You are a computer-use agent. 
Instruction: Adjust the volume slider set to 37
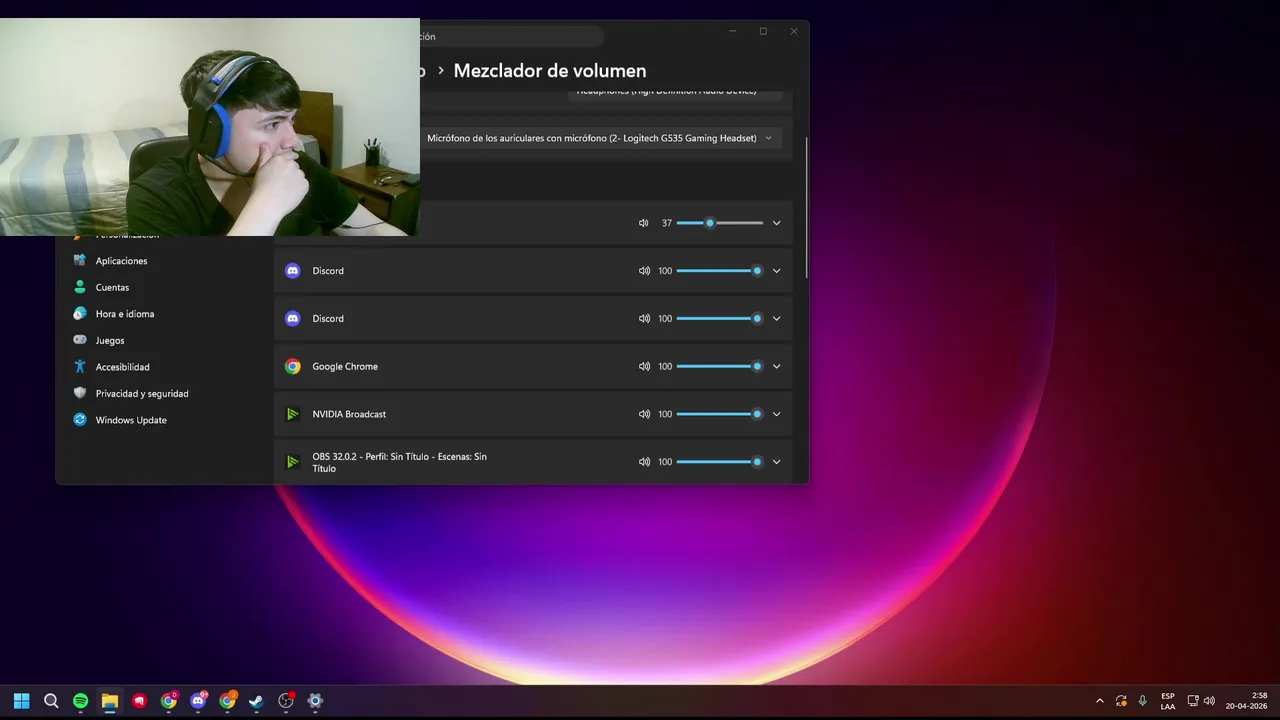point(720,223)
